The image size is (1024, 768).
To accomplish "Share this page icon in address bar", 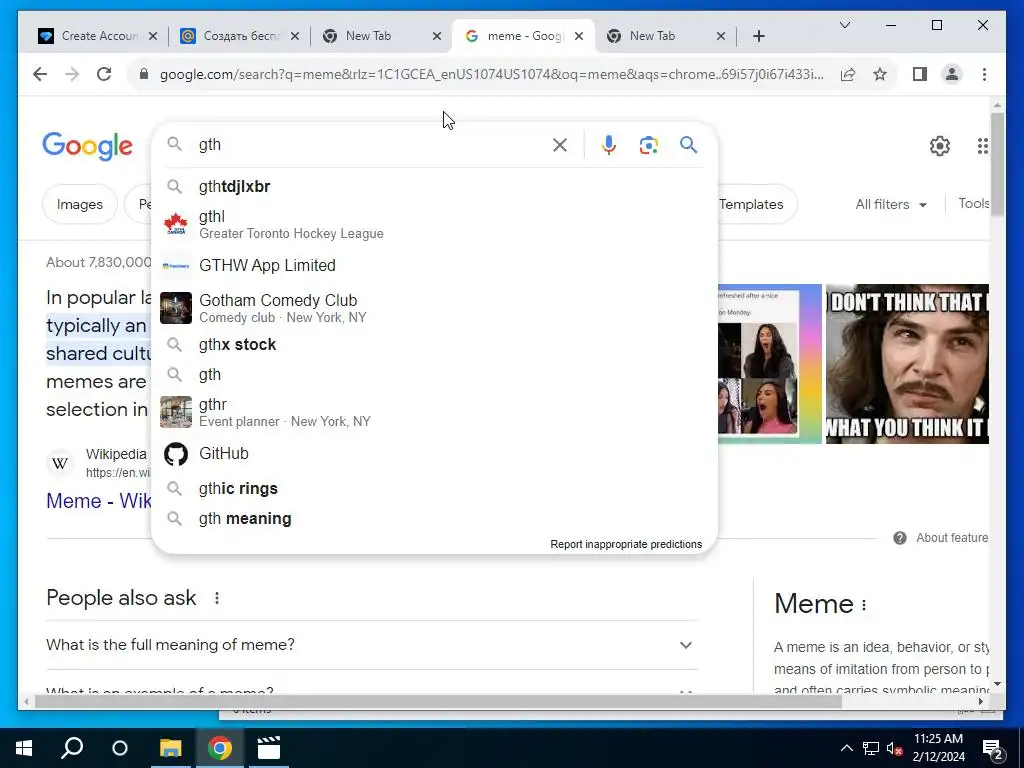I will pos(848,74).
